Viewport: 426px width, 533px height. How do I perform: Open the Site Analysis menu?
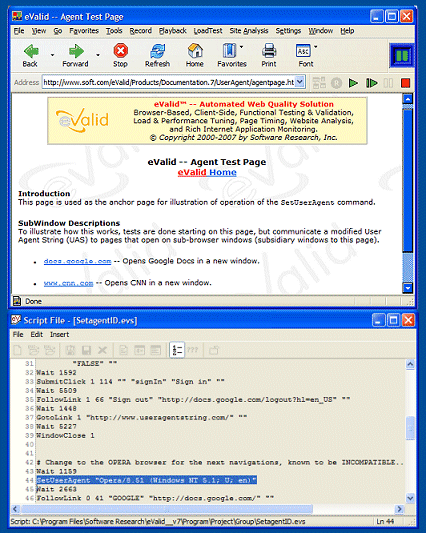249,31
